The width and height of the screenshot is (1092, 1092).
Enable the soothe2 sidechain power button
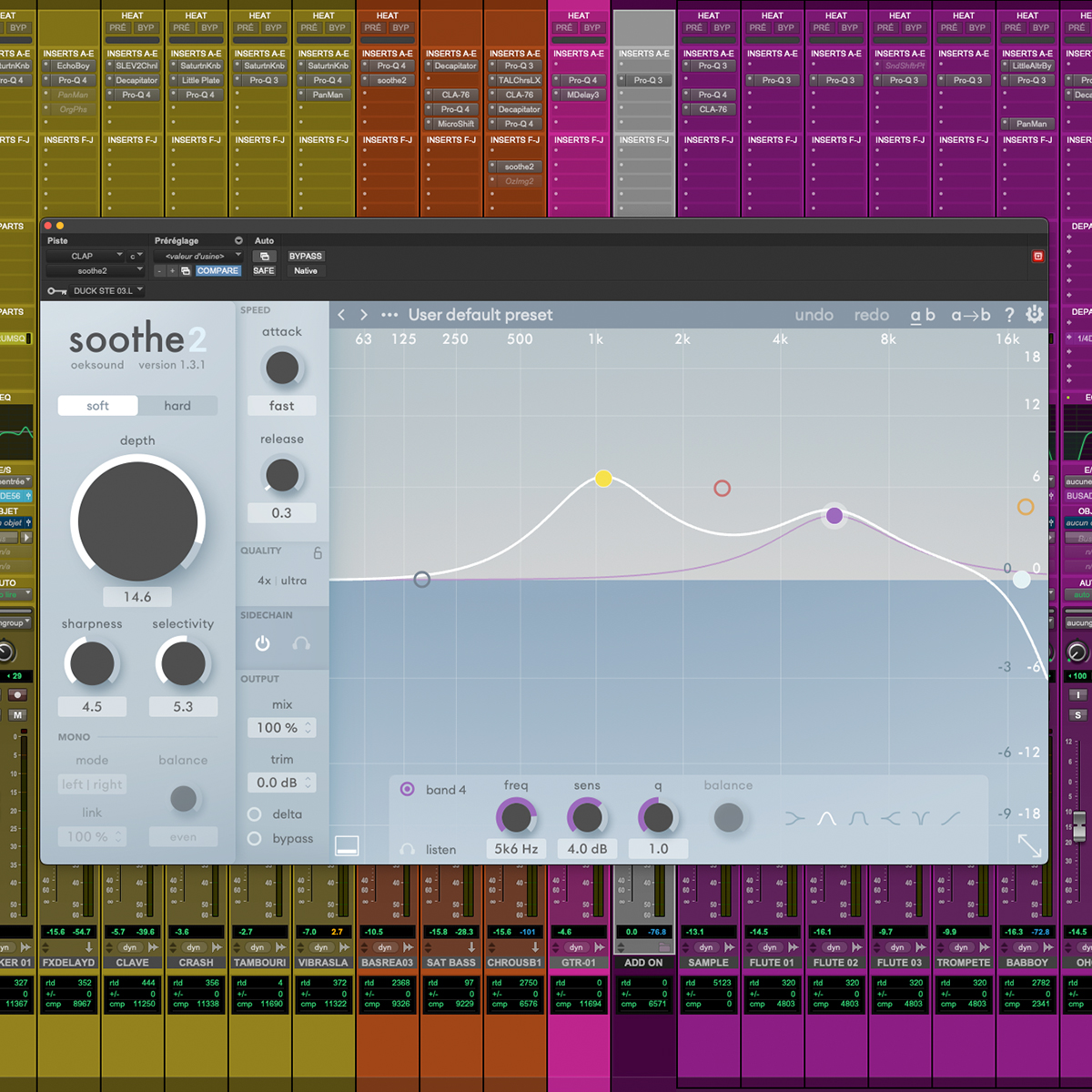262,643
